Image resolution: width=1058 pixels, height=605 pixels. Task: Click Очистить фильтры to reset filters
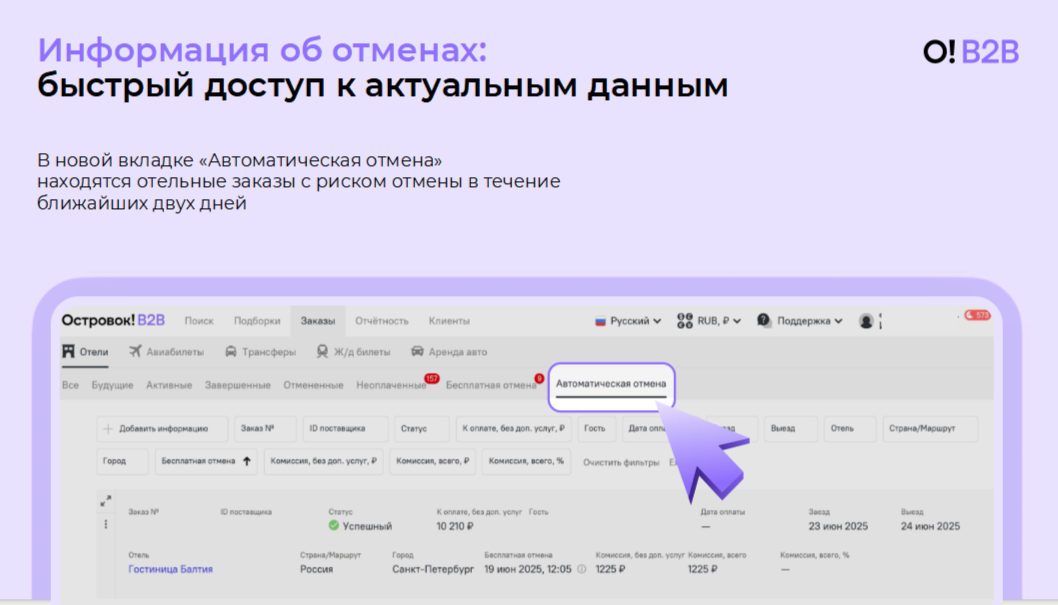click(x=621, y=462)
